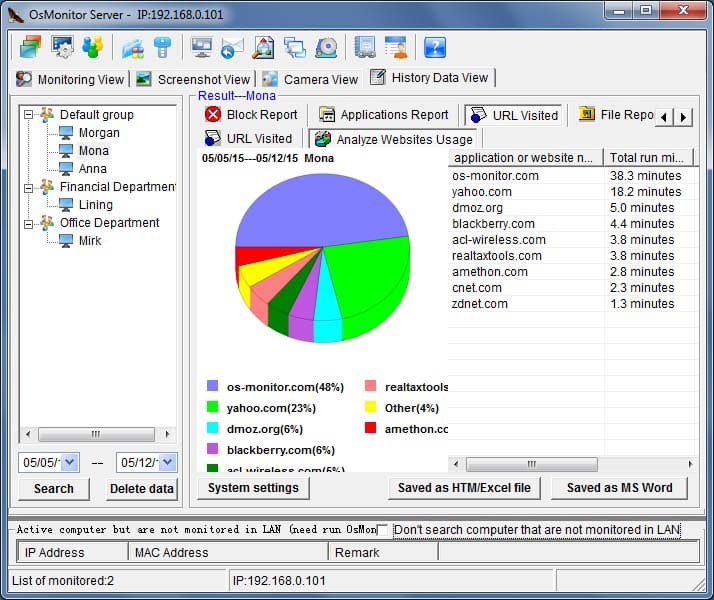Click the colored user group toolbar icon

point(92,46)
